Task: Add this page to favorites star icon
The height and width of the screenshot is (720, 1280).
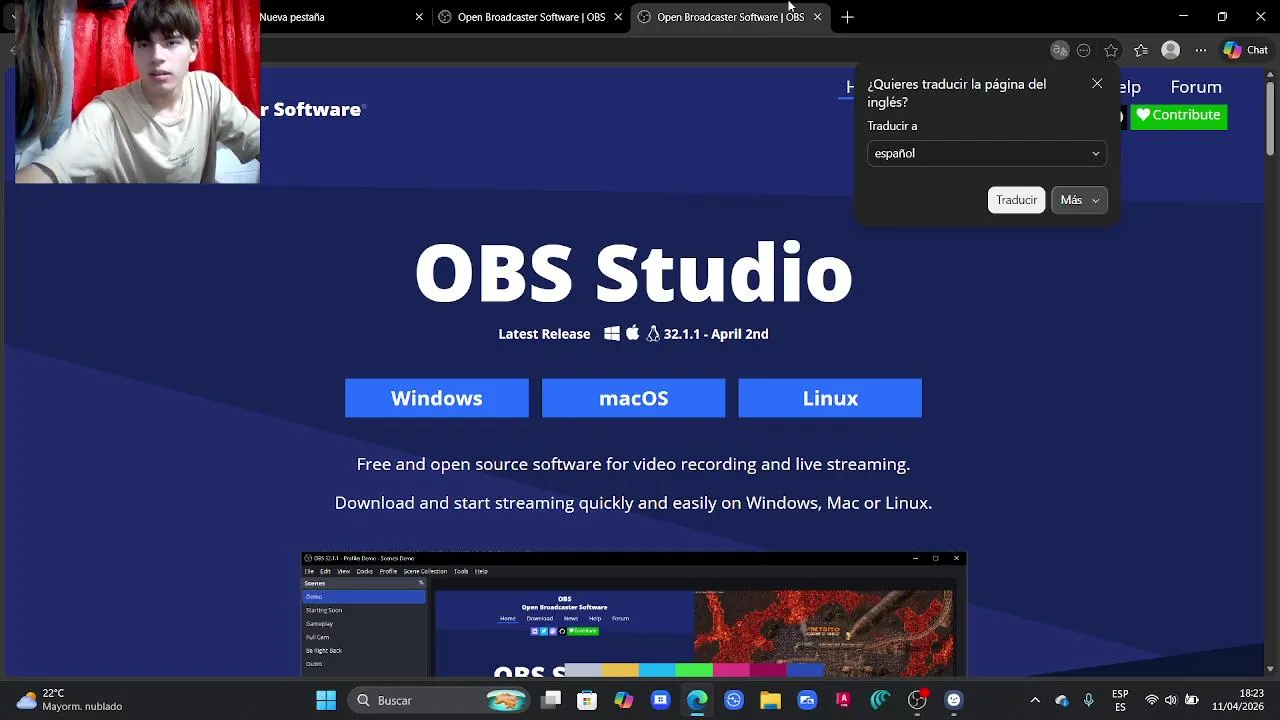Action: pos(1111,50)
